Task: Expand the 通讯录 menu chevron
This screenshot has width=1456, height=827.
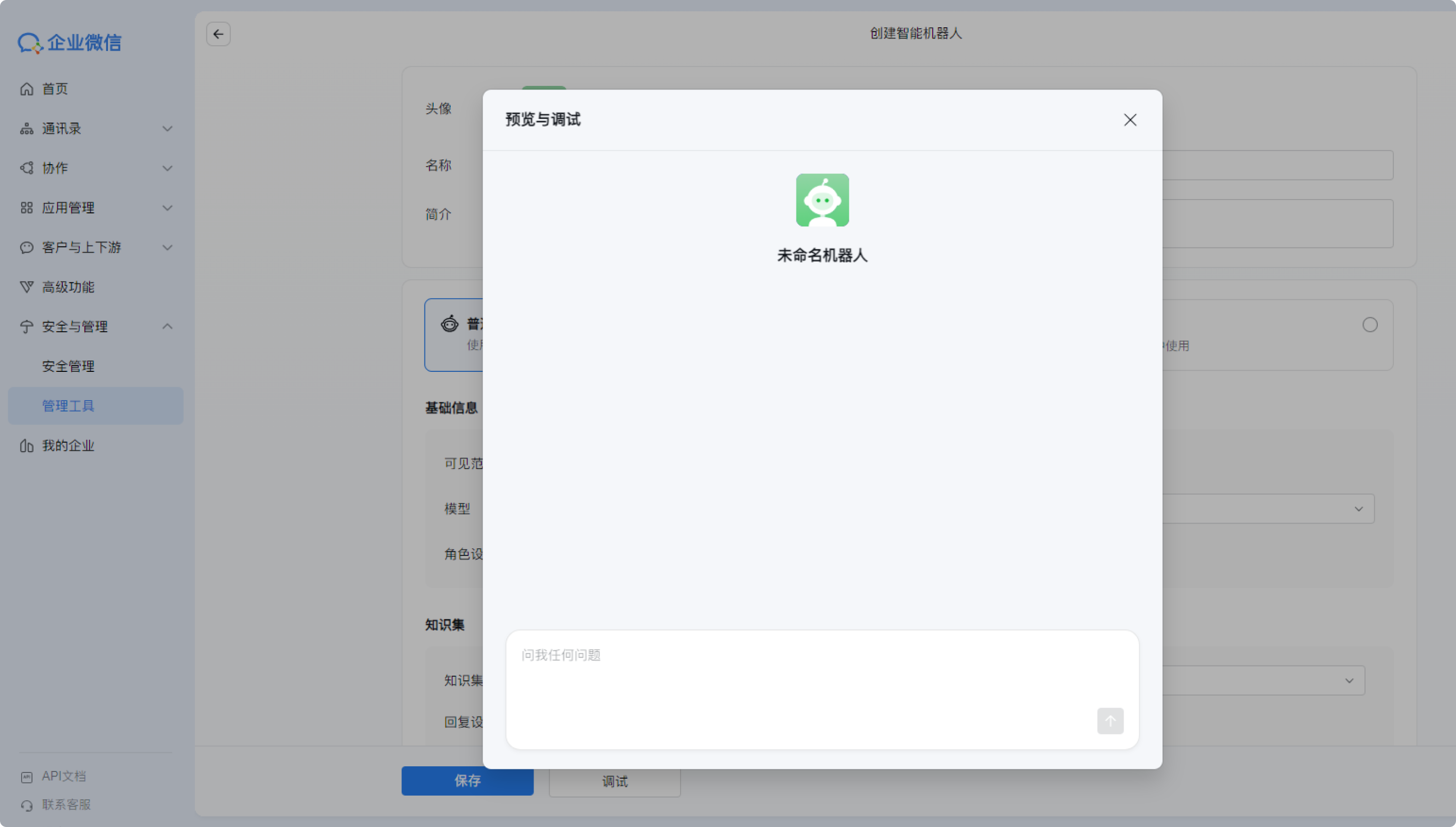Action: (167, 129)
